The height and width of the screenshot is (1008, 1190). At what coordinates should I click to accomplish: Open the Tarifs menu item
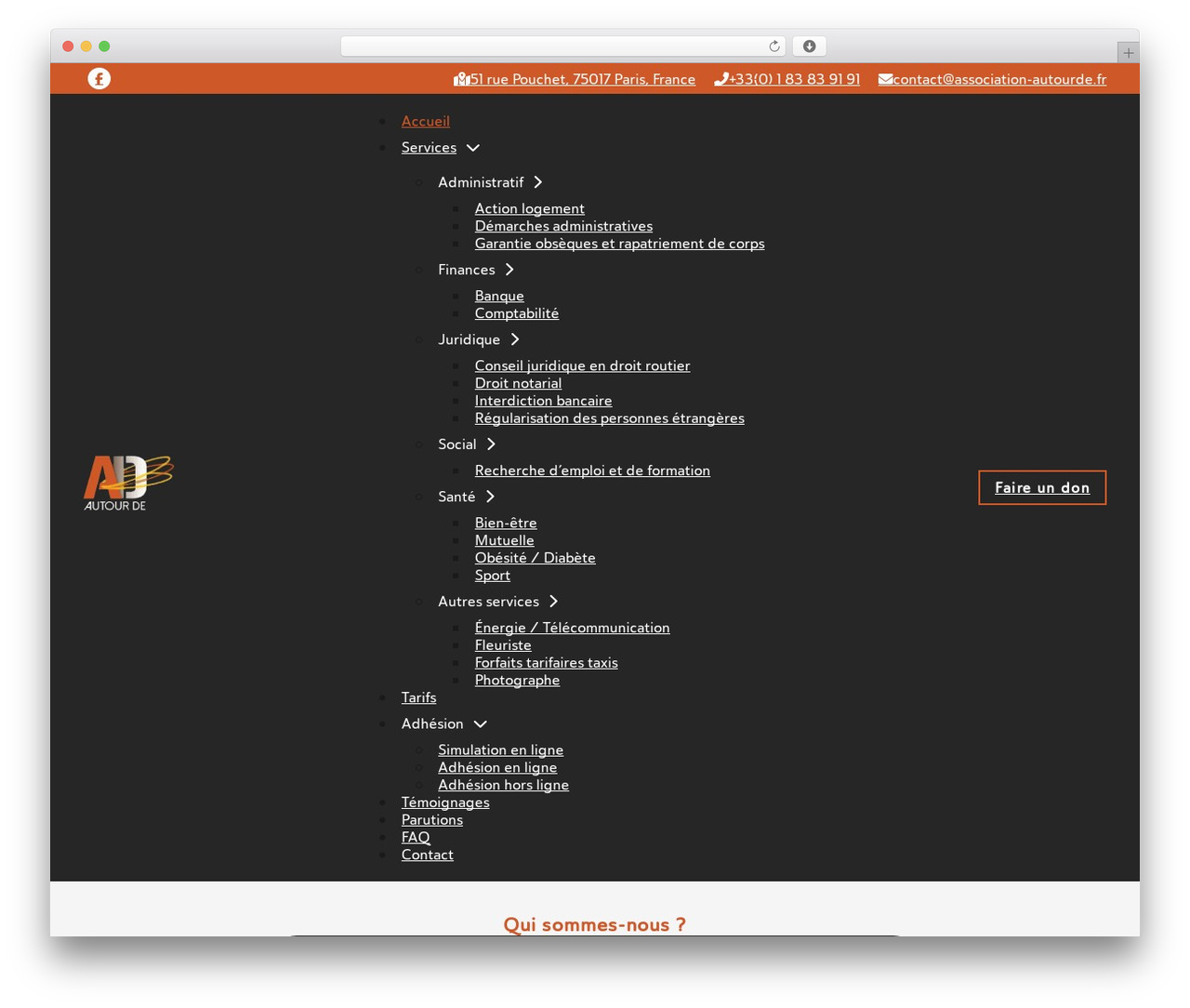418,697
